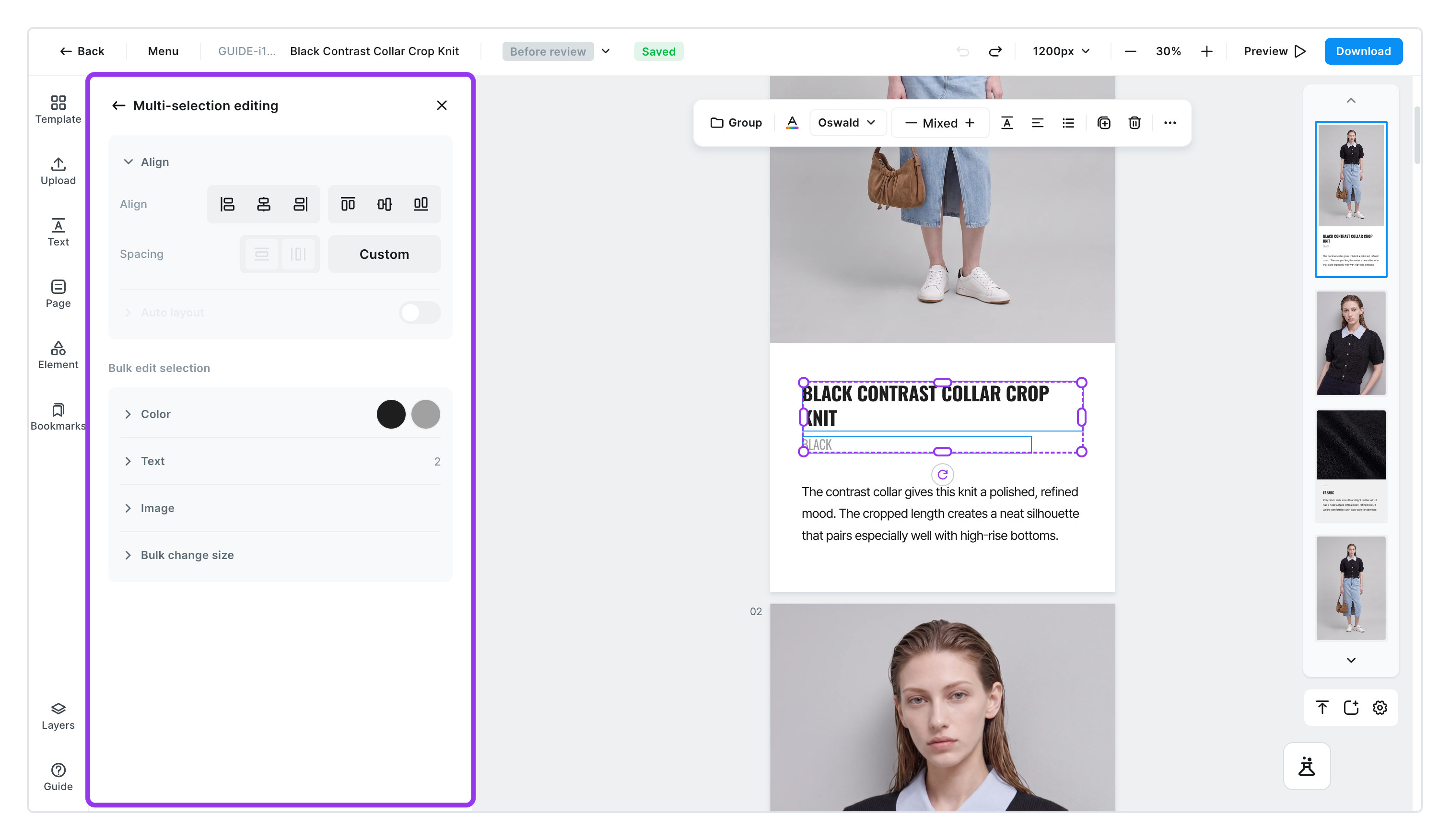Apply vertical spacing distribution

click(262, 254)
